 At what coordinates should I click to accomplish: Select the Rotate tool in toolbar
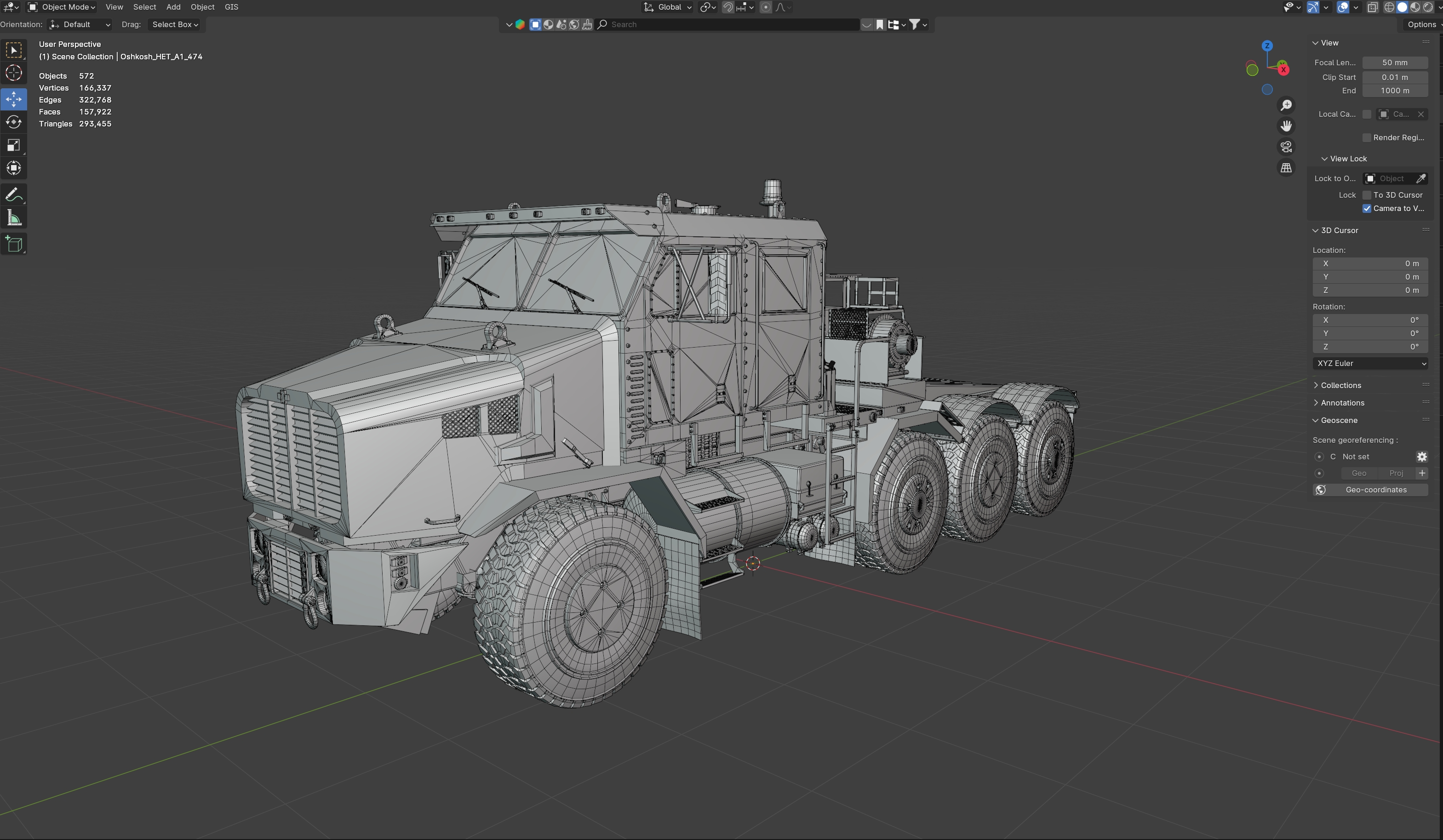[x=14, y=122]
